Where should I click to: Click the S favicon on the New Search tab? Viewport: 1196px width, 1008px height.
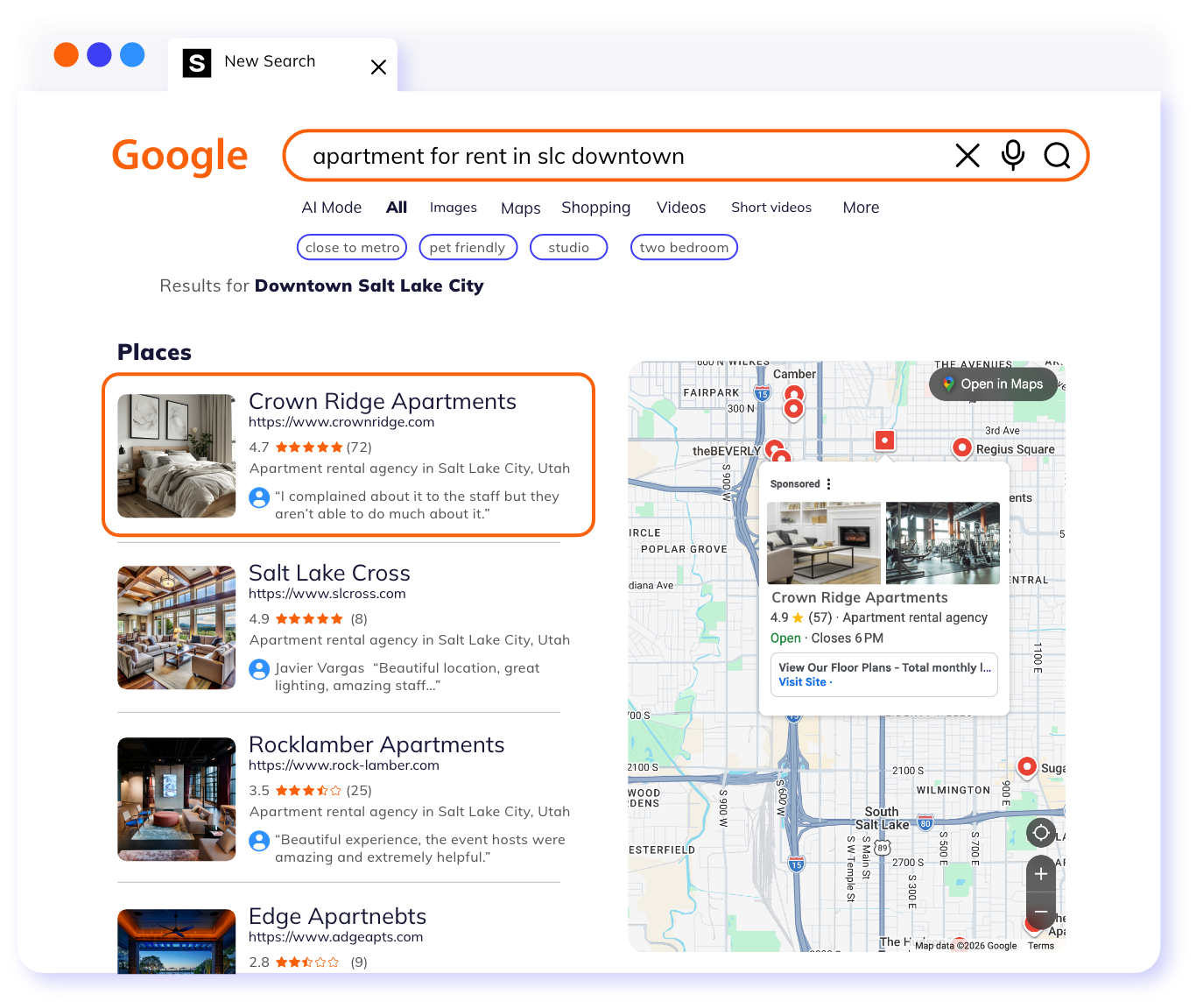tap(197, 63)
